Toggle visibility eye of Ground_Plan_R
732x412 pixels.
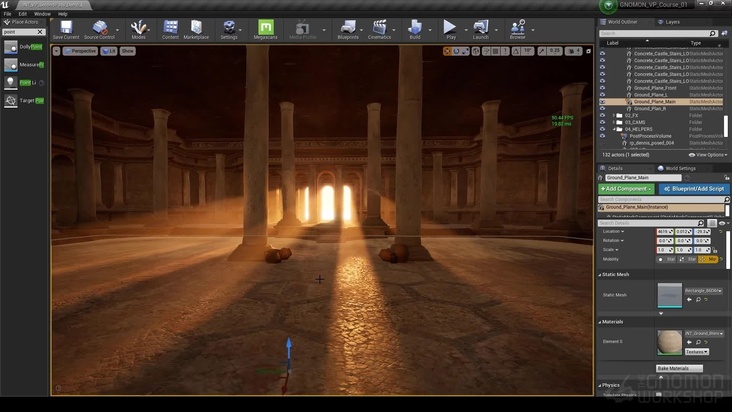[x=602, y=109]
